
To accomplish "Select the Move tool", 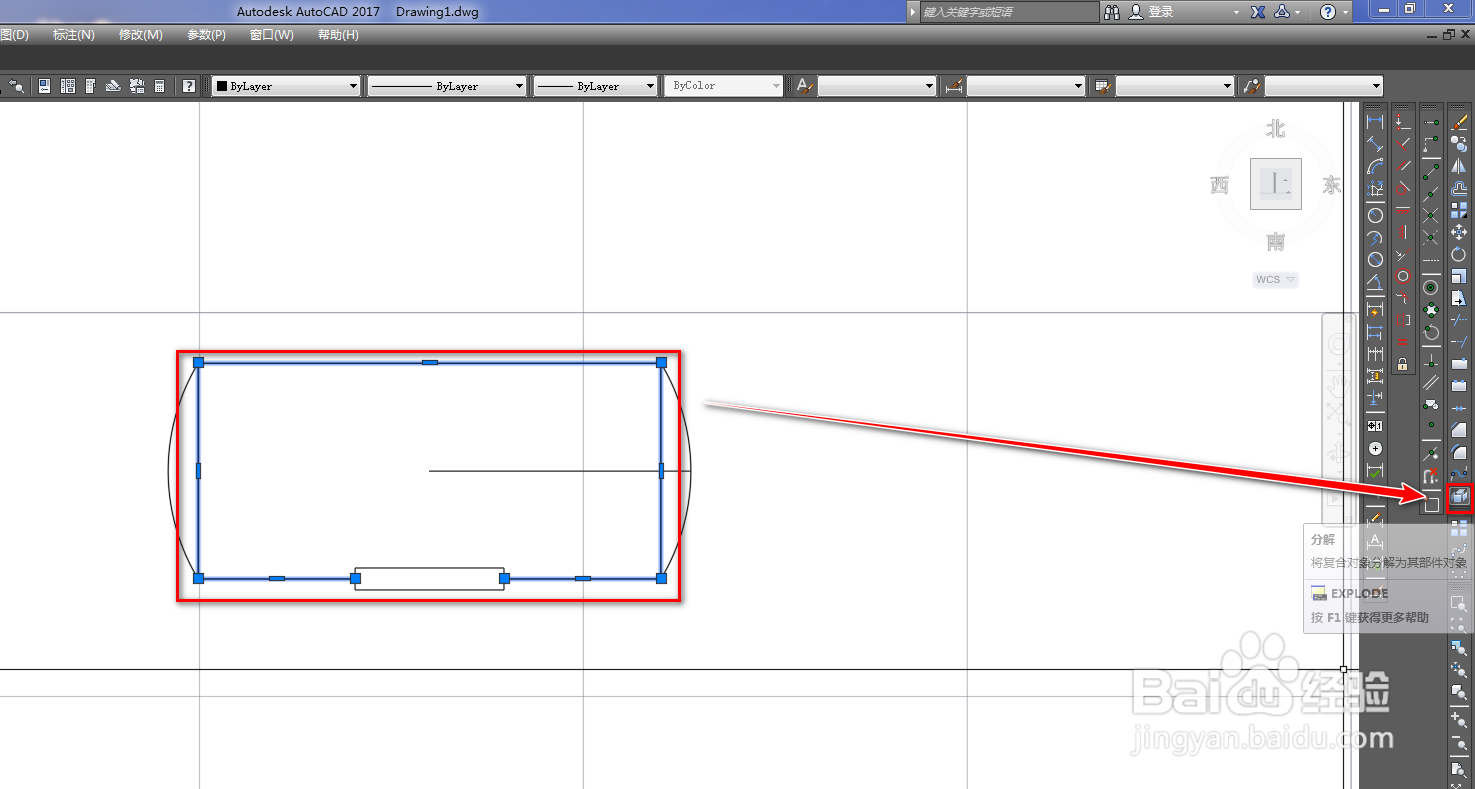I will tap(1459, 231).
